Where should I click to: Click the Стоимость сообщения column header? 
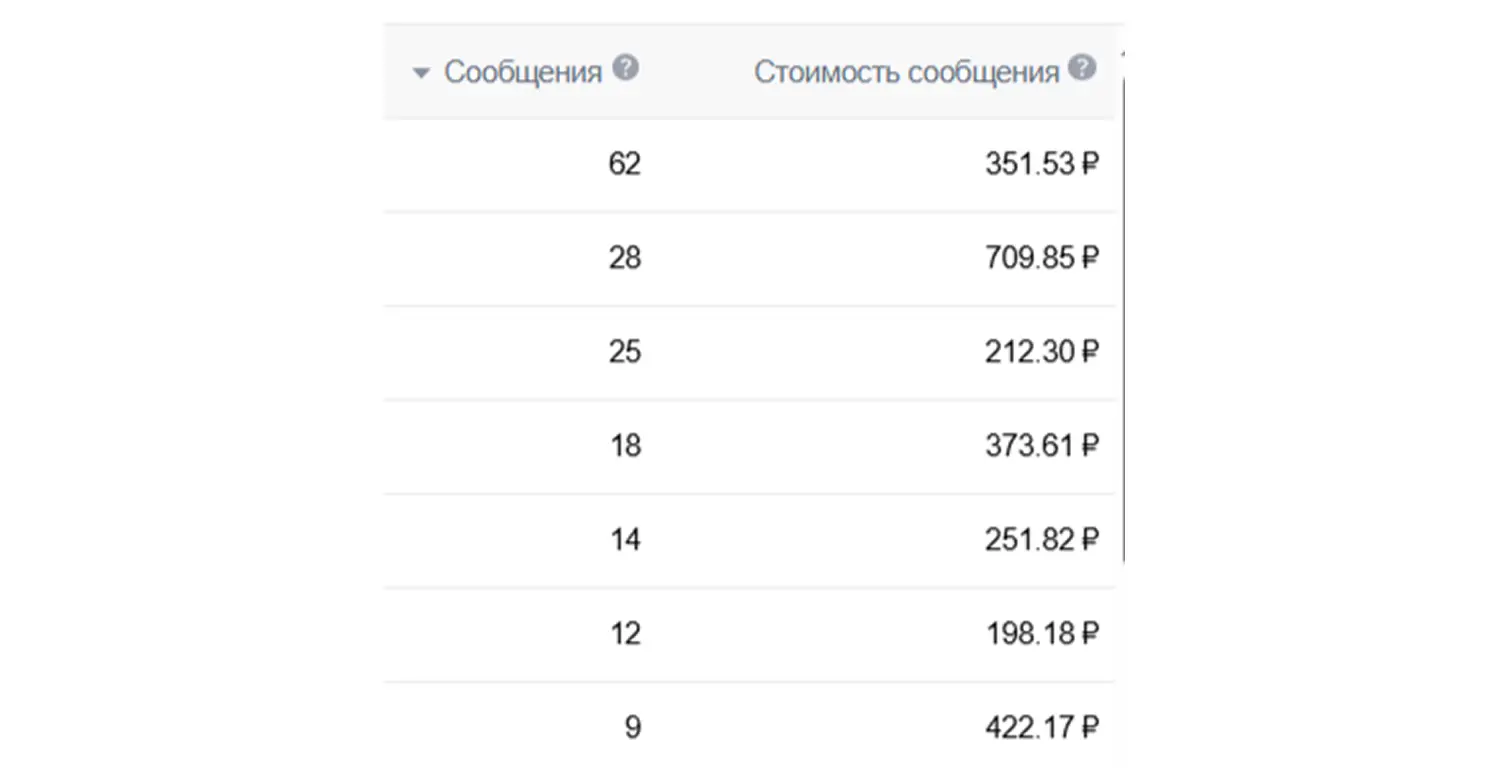[906, 72]
